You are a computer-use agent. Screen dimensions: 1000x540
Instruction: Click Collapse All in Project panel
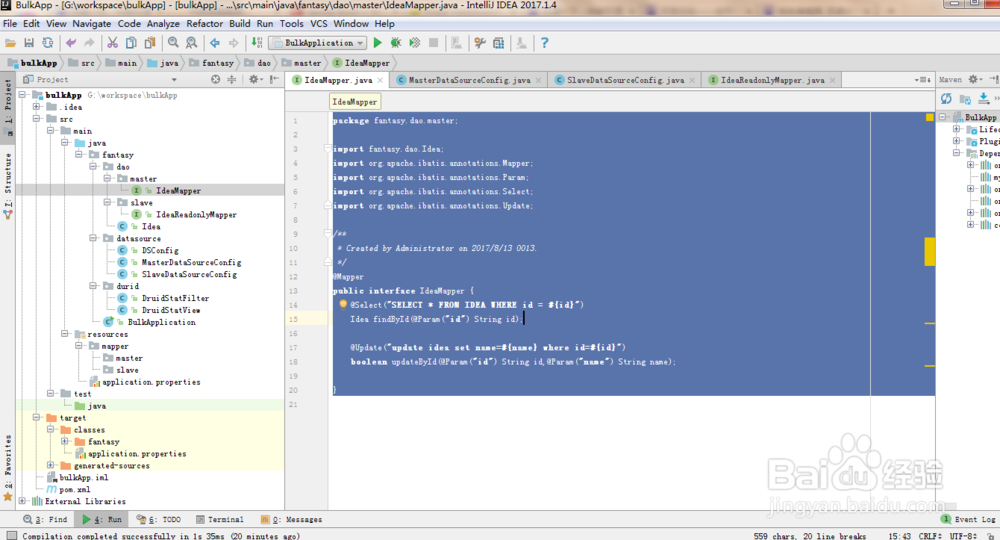click(232, 79)
